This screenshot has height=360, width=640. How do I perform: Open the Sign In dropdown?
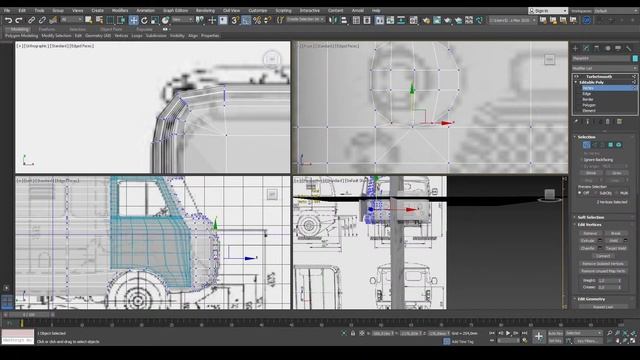(x=548, y=11)
